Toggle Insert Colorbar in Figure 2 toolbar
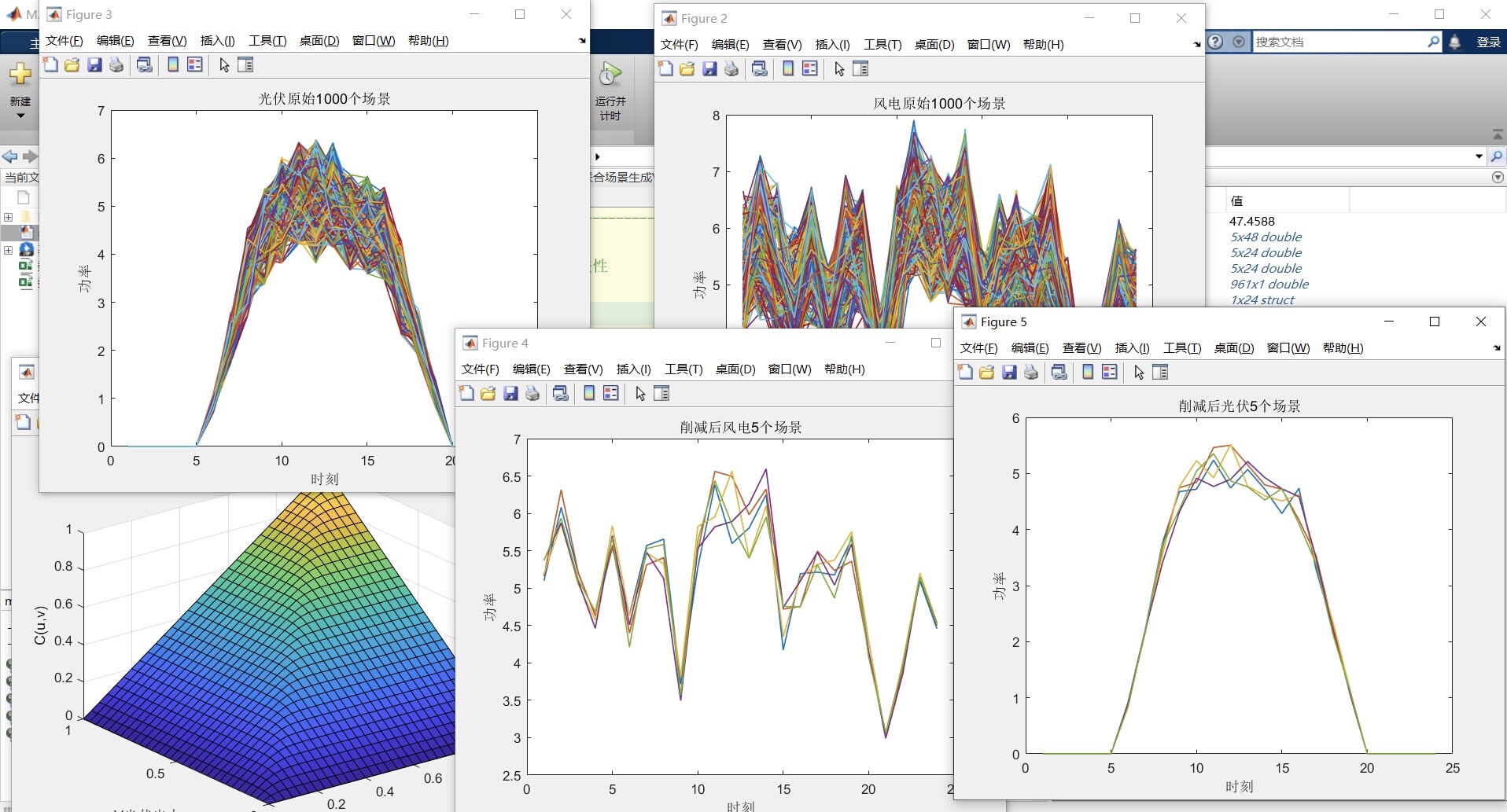Image resolution: width=1507 pixels, height=812 pixels. pos(788,69)
